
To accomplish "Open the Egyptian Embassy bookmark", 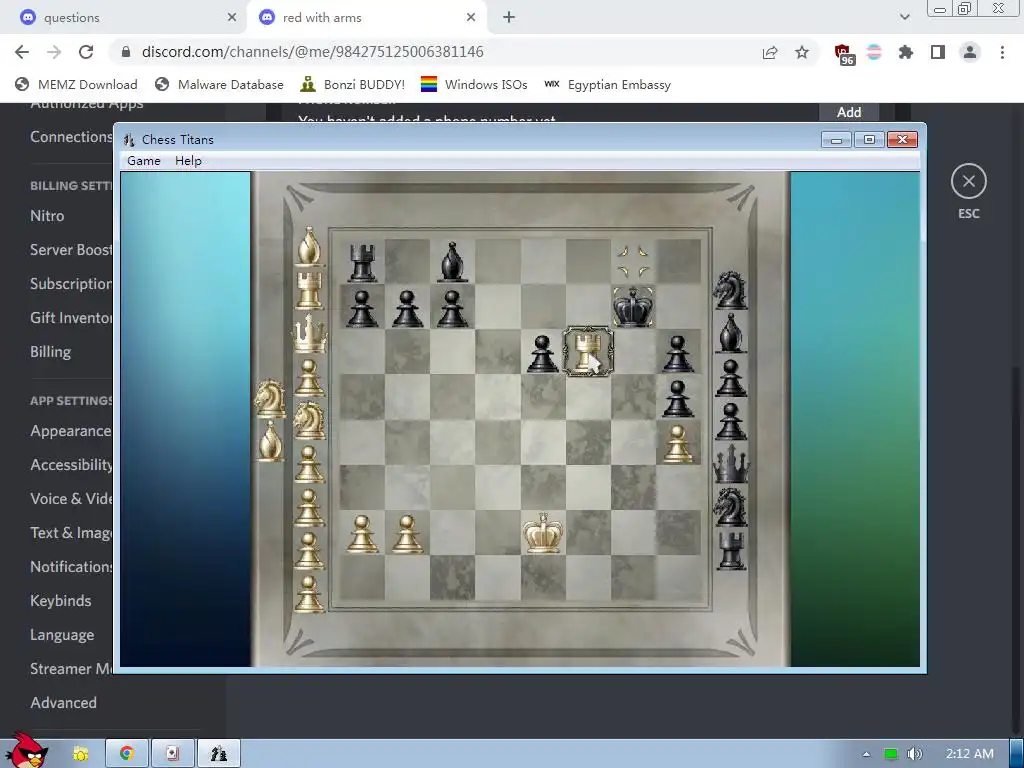I will pos(607,84).
